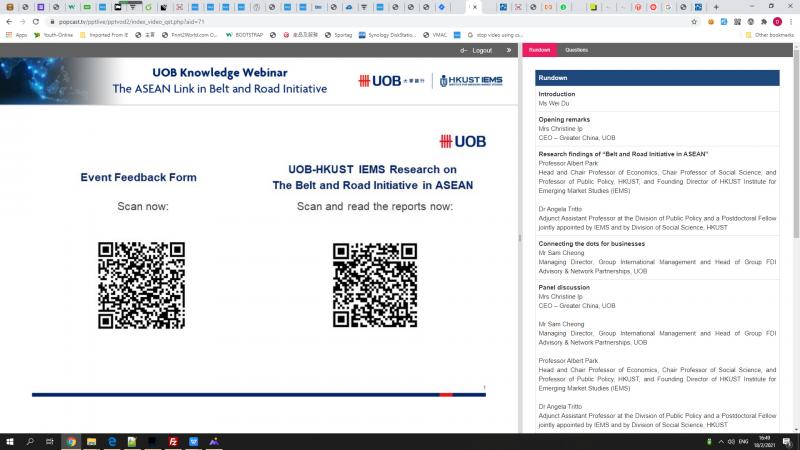Open the Sportag bookmark
Screen dimensions: 800x450
[339, 35]
